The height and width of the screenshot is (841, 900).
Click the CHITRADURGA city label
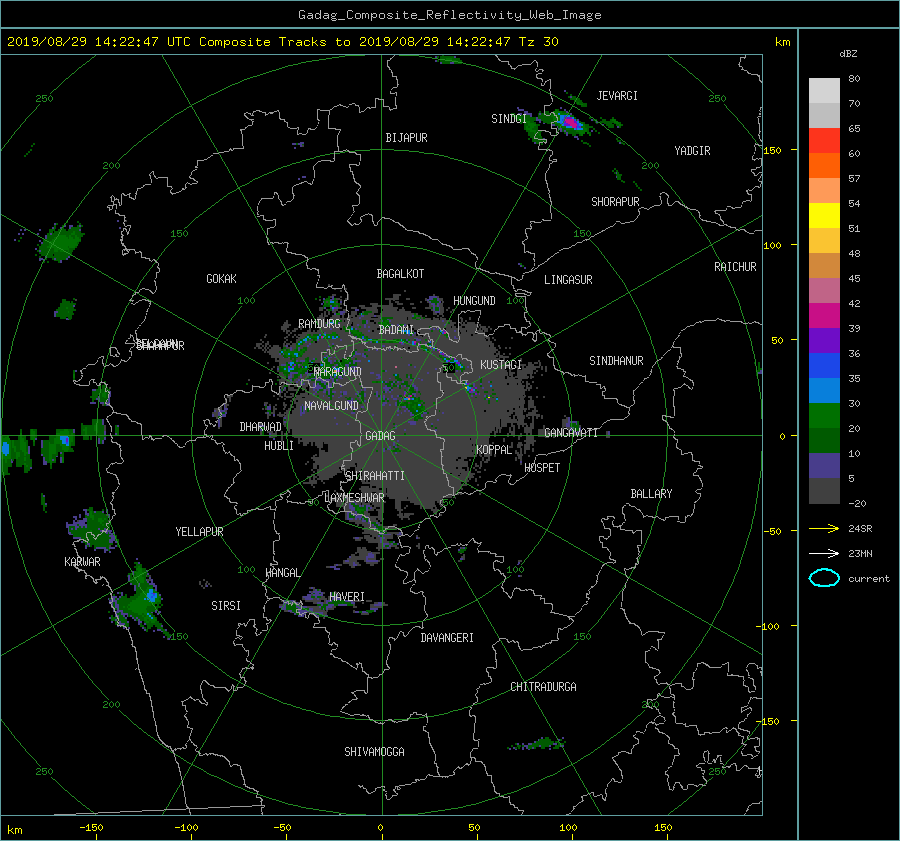point(543,687)
